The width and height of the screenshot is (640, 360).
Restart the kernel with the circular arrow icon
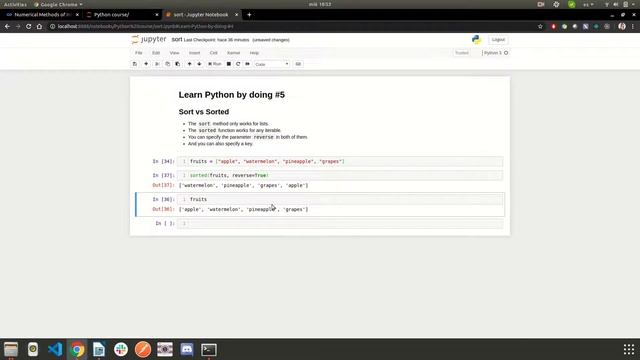click(x=238, y=64)
